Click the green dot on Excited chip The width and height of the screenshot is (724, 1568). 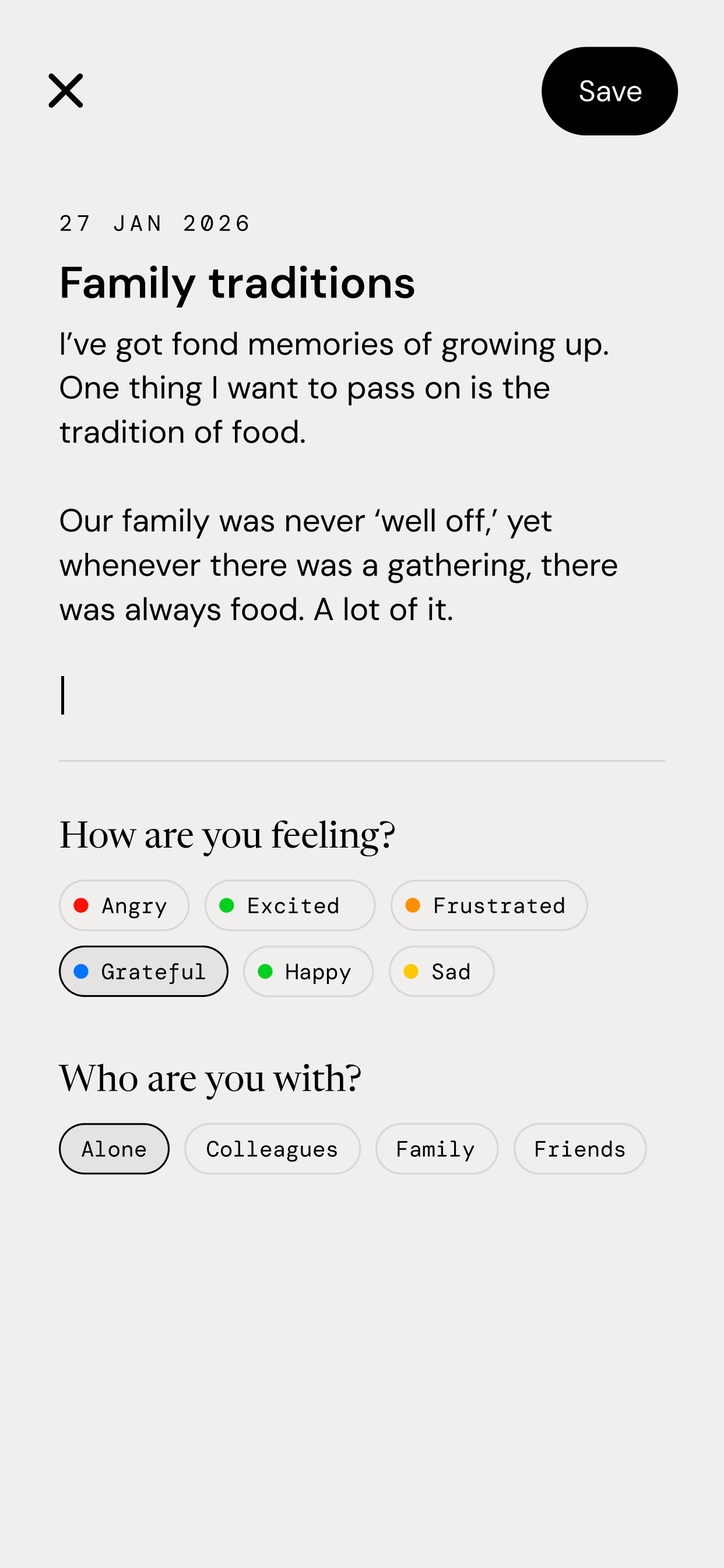(229, 905)
